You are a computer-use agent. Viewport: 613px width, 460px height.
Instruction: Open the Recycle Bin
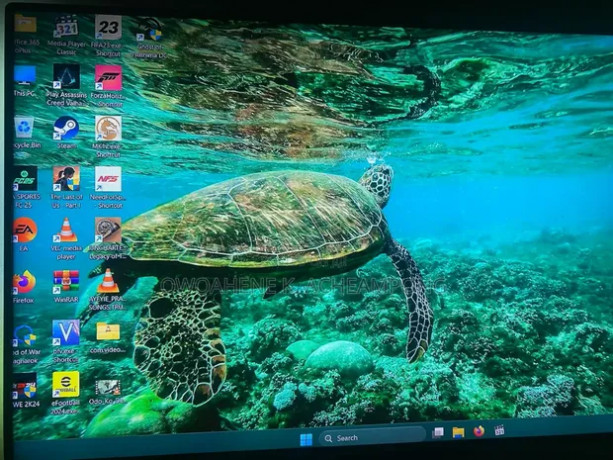point(24,128)
